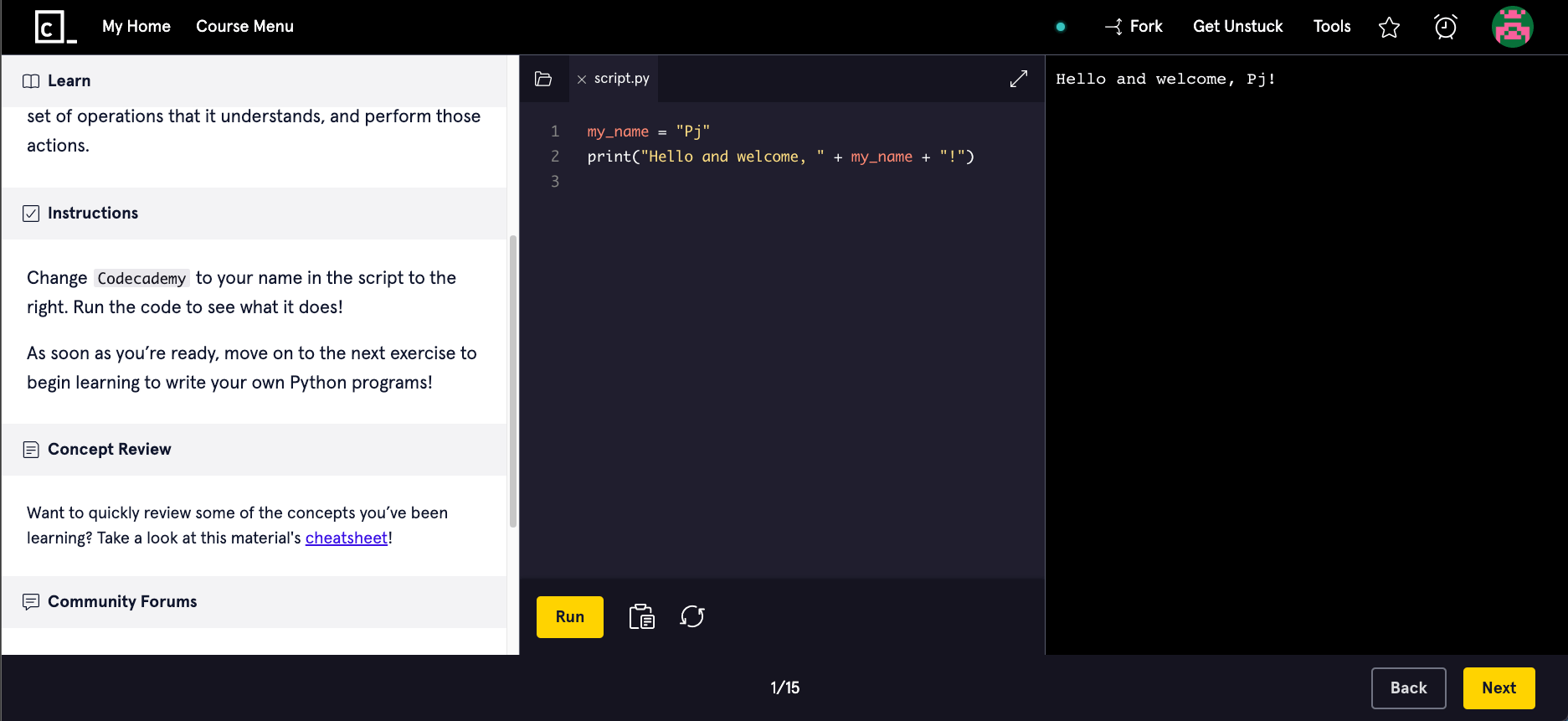Click the Learn book icon

click(x=31, y=81)
